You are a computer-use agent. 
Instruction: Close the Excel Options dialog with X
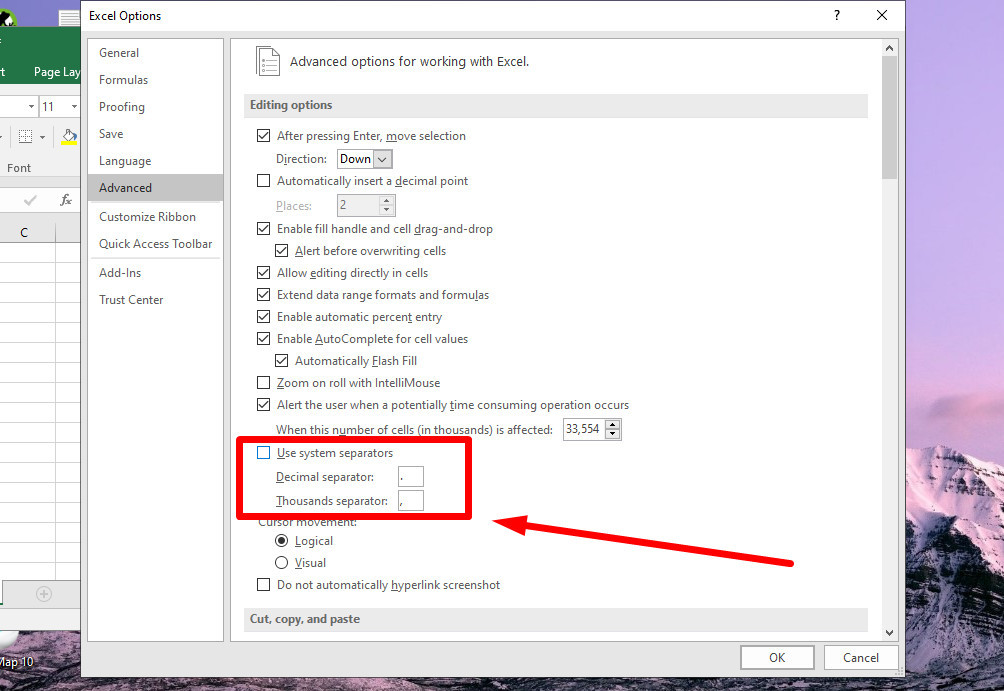[881, 15]
